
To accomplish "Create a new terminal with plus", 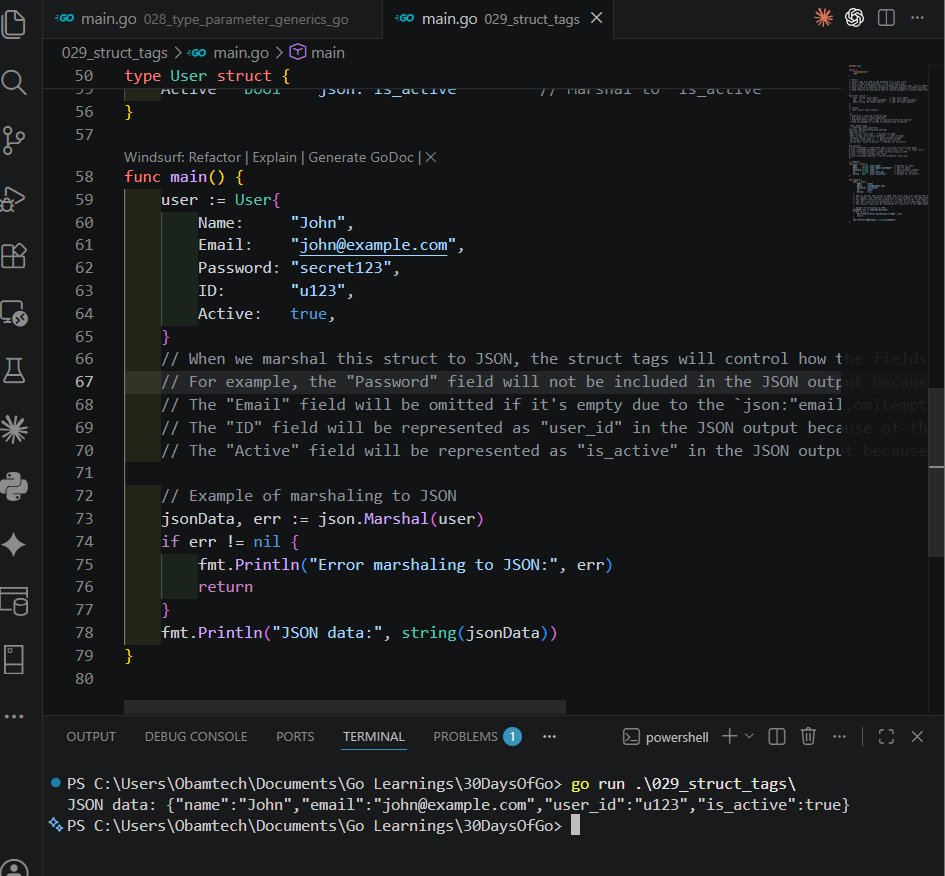I will point(729,736).
